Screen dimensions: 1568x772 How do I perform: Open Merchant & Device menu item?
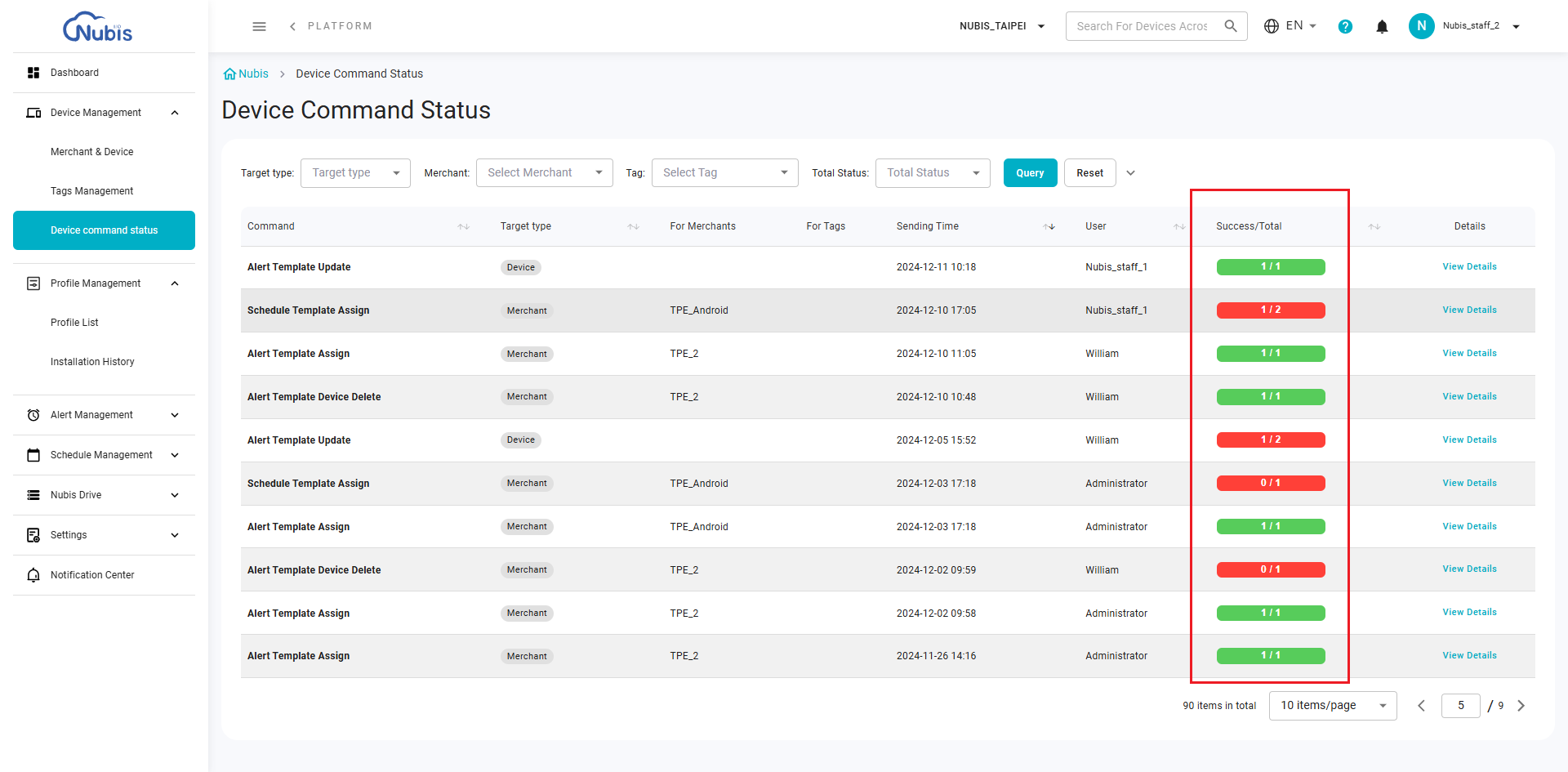pyautogui.click(x=104, y=152)
